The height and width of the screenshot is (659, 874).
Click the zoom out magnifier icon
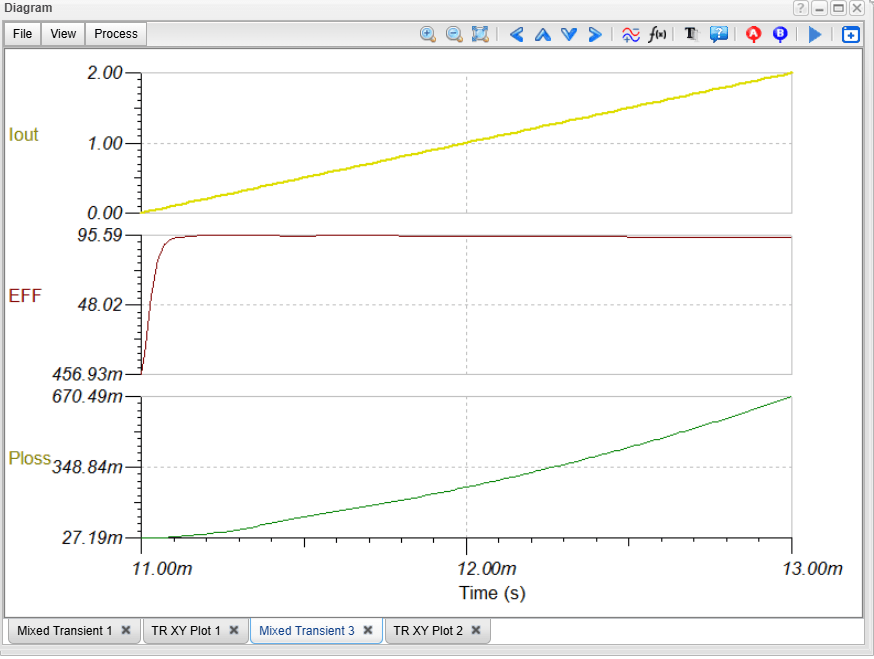pyautogui.click(x=454, y=34)
